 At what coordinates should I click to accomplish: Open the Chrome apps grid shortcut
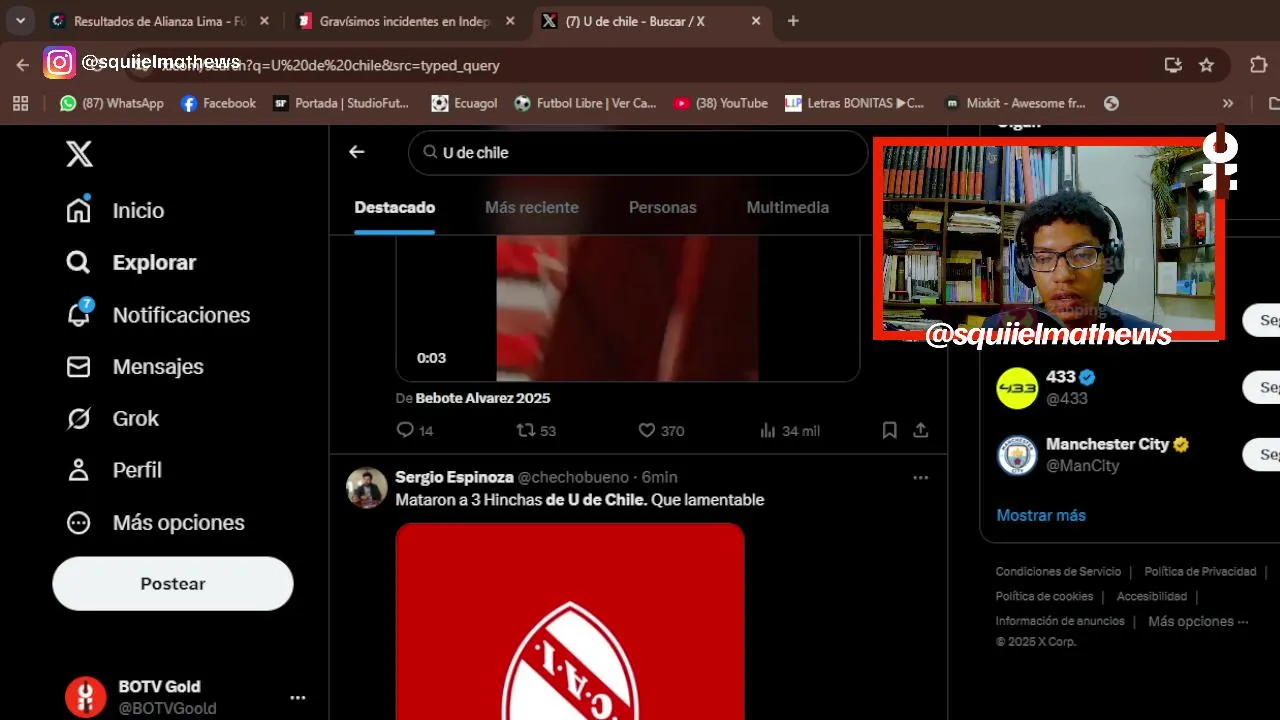[20, 103]
